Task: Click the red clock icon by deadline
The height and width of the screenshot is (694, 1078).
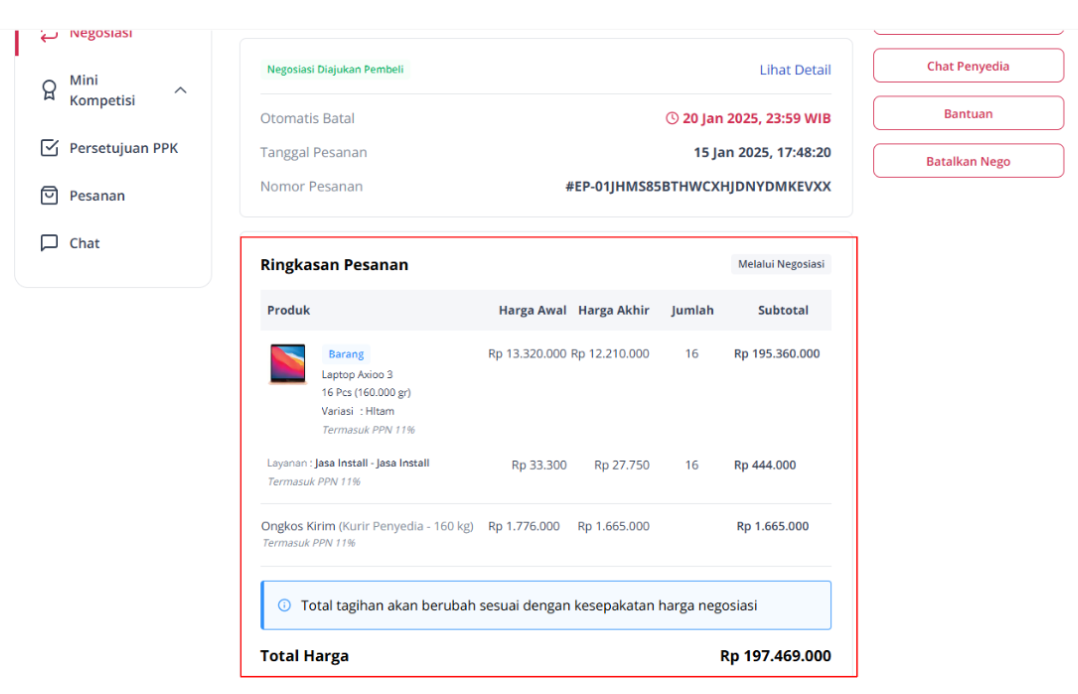Action: tap(672, 118)
